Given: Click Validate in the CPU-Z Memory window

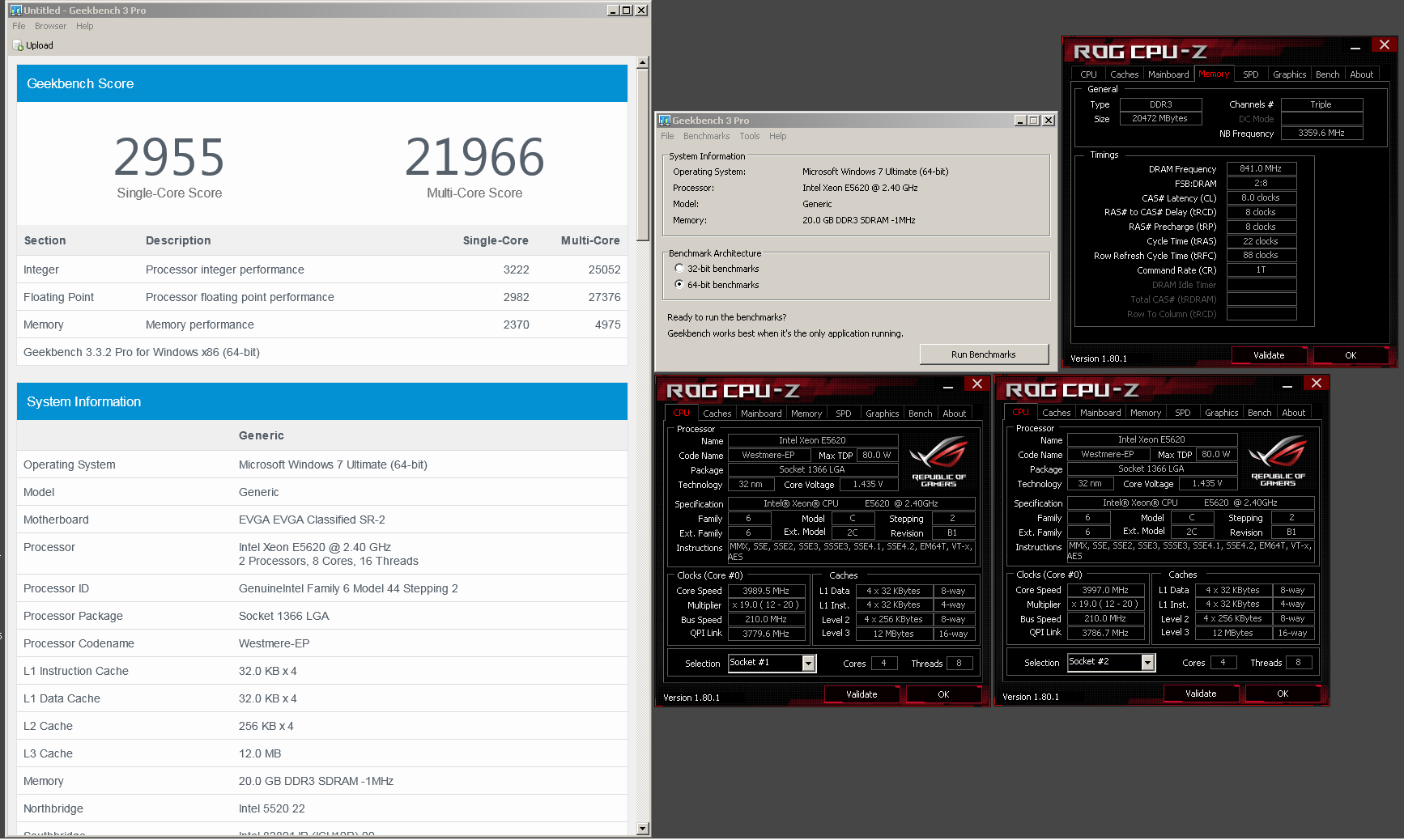Looking at the screenshot, I should [1269, 355].
